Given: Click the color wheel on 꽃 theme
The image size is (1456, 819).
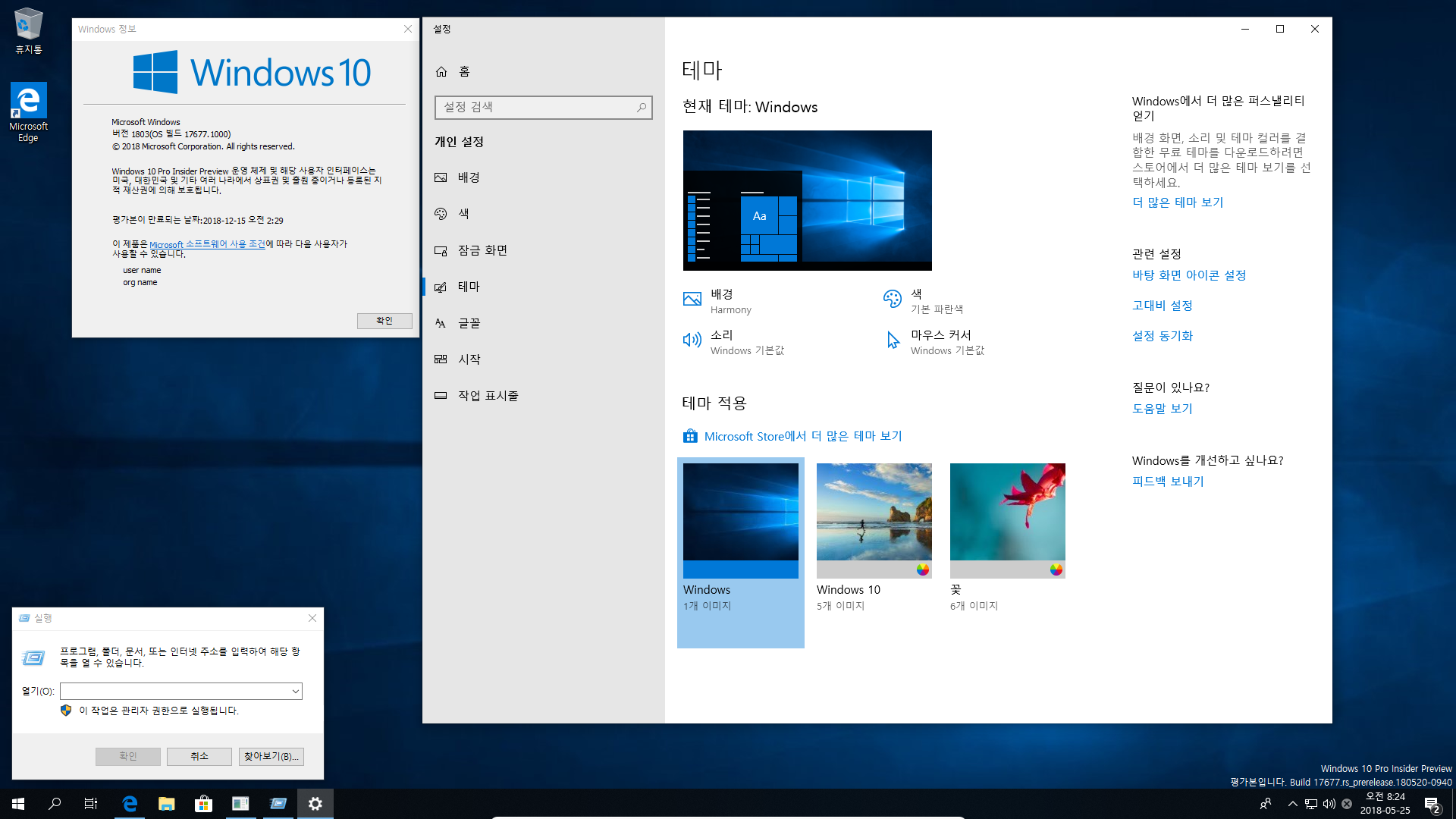Looking at the screenshot, I should [x=1056, y=570].
